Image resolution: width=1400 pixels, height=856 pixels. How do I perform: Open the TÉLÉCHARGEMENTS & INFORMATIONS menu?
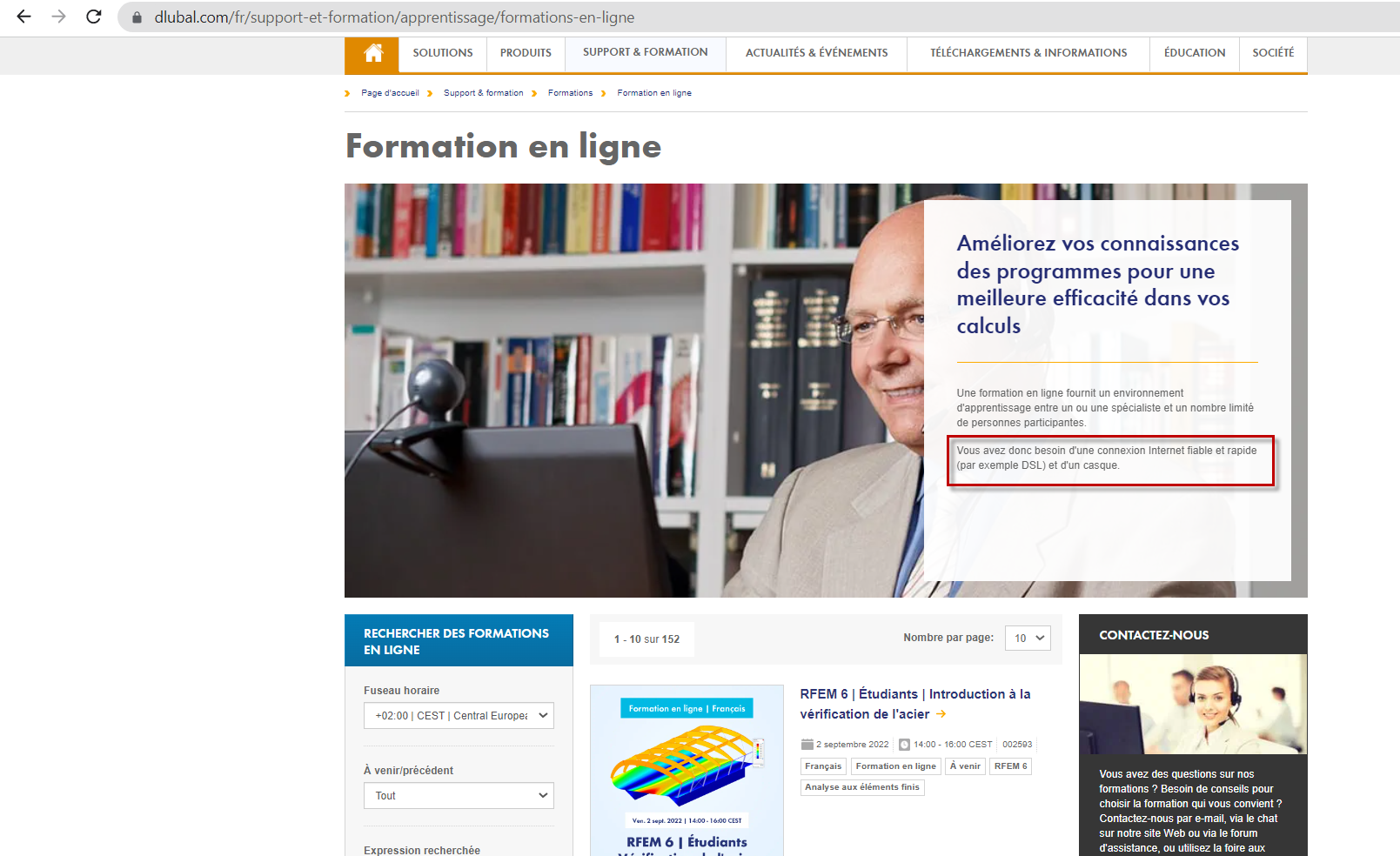pyautogui.click(x=1028, y=53)
